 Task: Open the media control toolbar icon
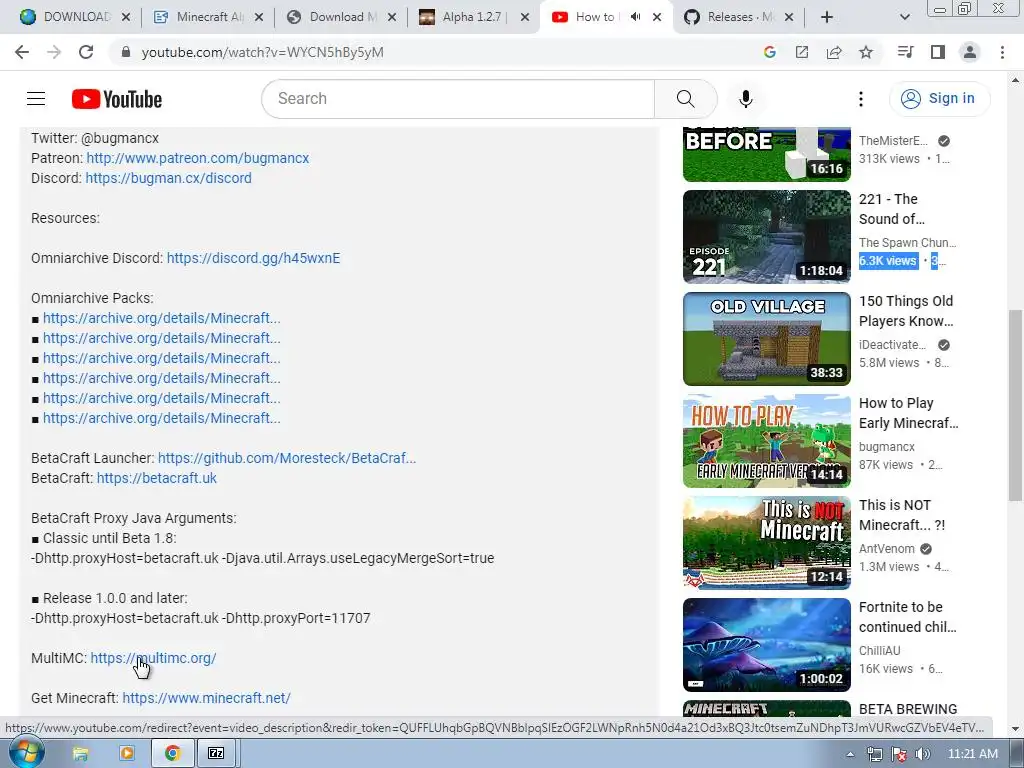point(905,52)
